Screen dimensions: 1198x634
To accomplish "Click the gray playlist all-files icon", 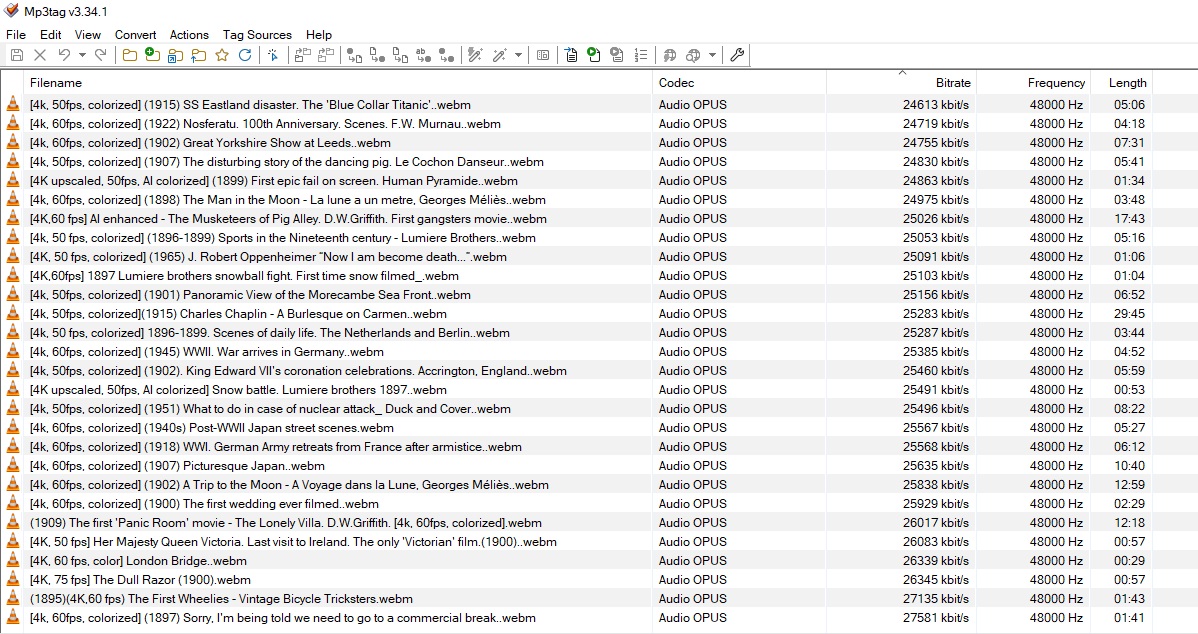I will click(x=617, y=55).
